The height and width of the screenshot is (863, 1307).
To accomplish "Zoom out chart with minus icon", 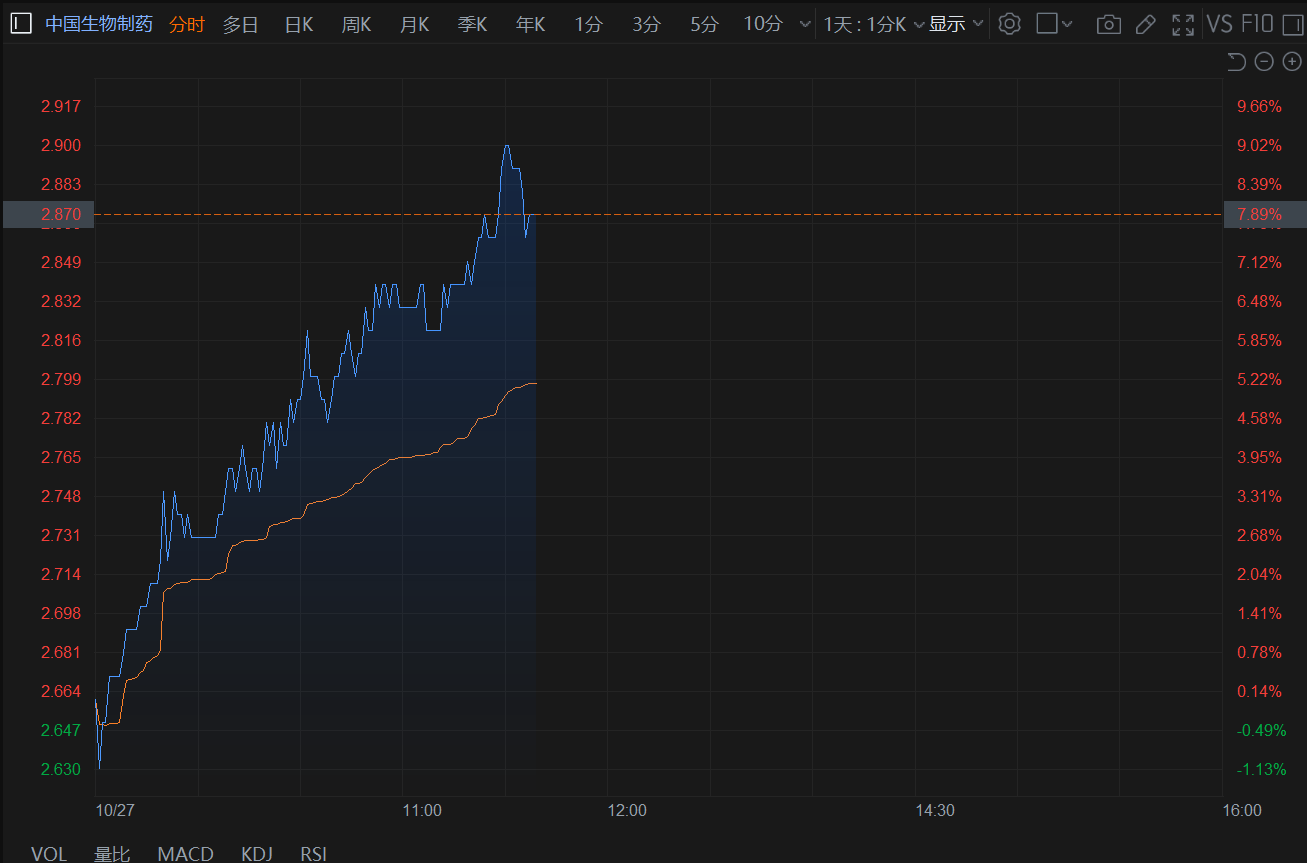I will pos(1264,62).
